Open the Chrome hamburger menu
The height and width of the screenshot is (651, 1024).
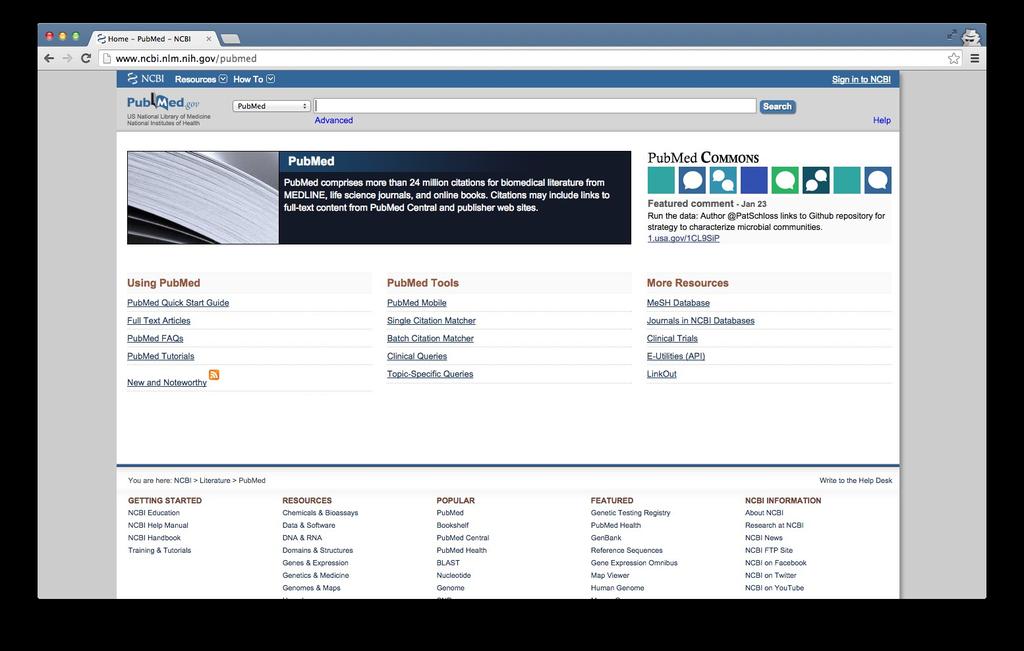974,58
